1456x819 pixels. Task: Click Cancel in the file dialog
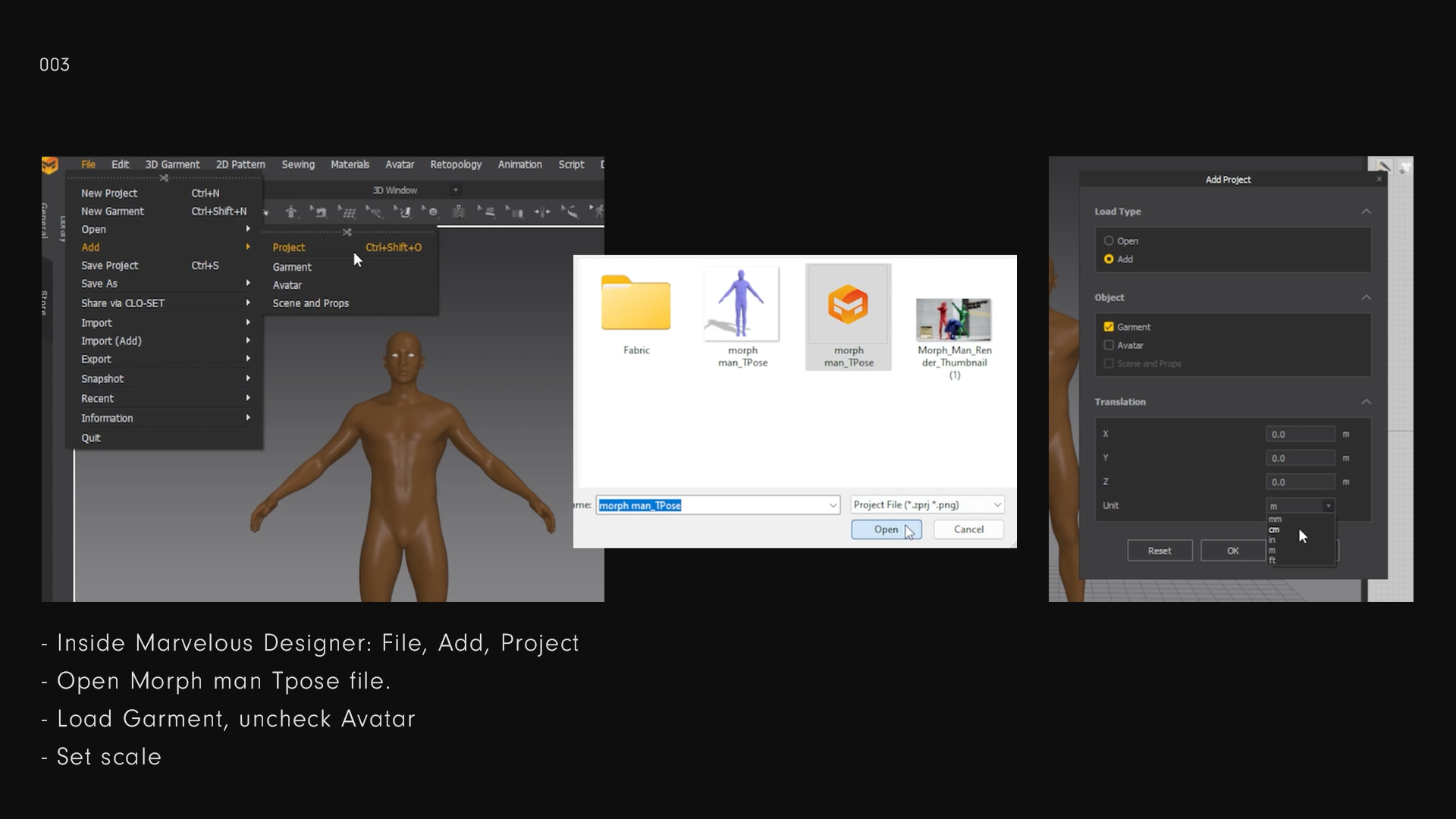pos(968,529)
